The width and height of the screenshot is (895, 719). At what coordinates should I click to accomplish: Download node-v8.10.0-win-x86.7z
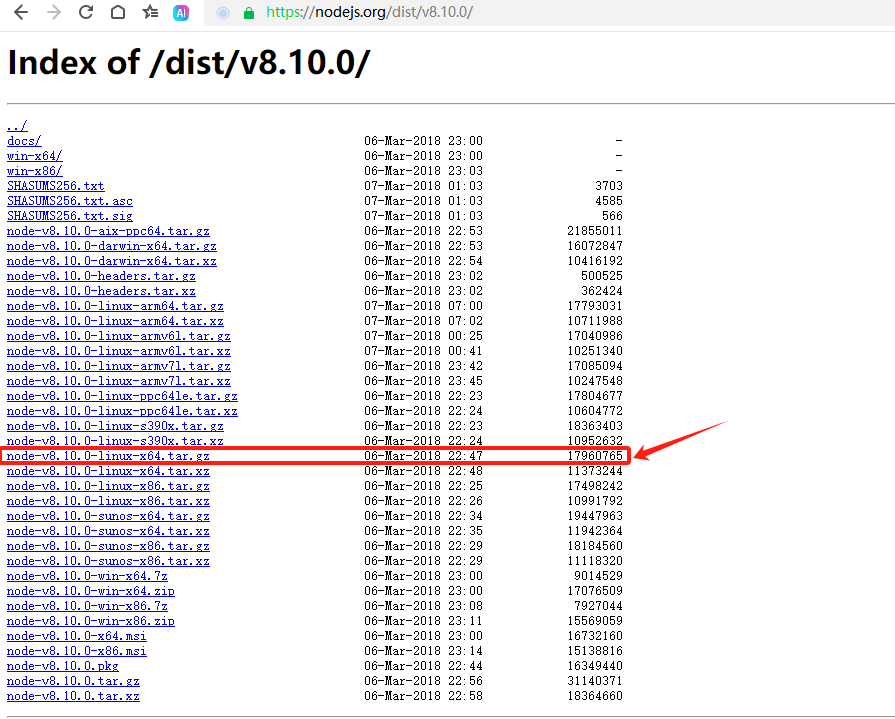click(x=87, y=606)
